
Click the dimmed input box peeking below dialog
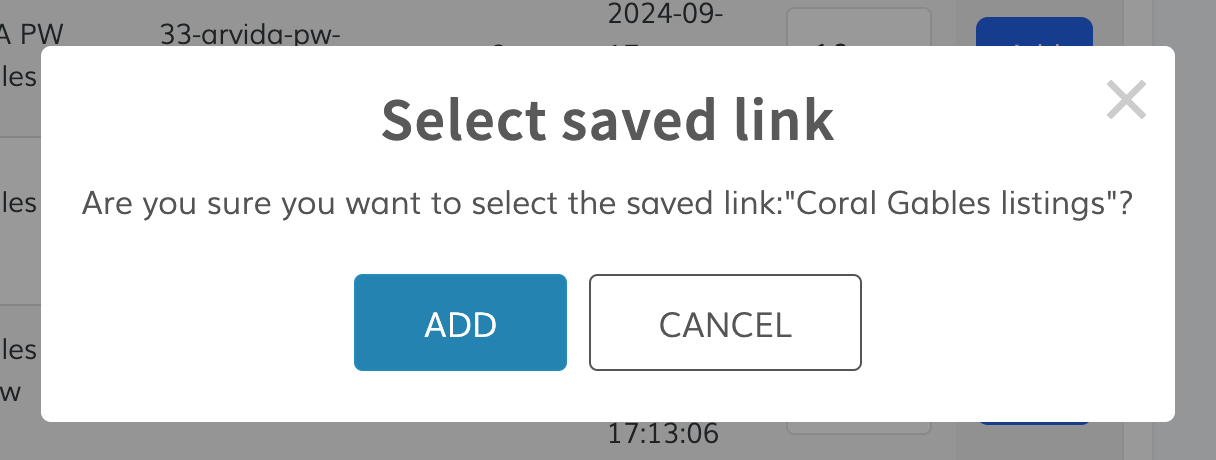(858, 428)
